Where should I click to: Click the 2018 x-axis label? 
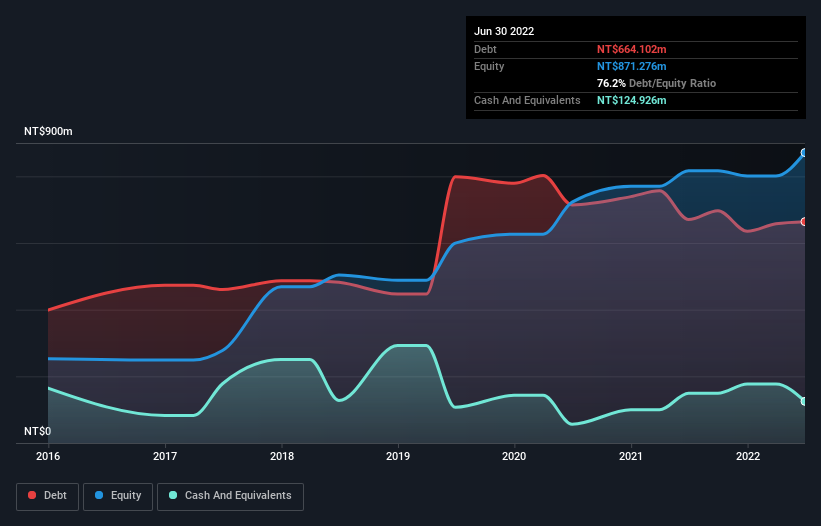click(x=282, y=456)
